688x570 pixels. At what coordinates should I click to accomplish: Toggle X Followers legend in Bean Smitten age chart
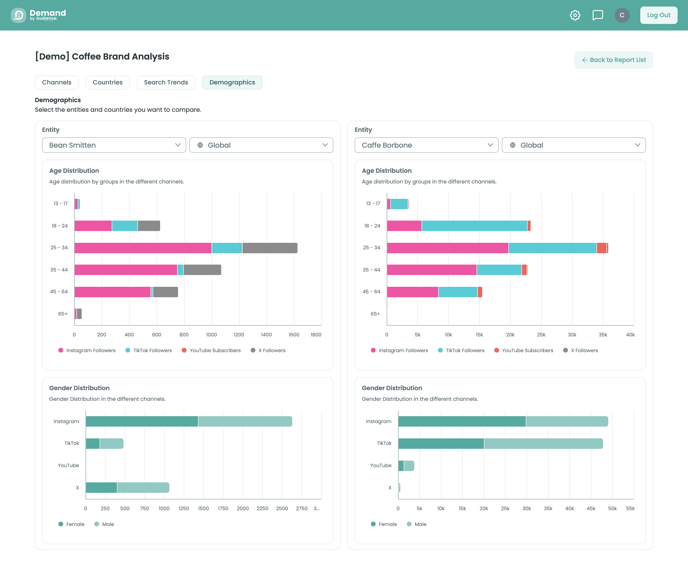(268, 351)
